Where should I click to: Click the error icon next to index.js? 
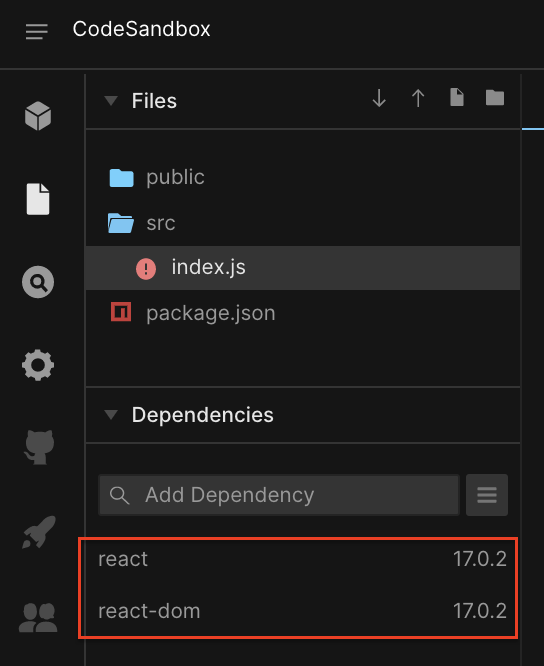146,269
